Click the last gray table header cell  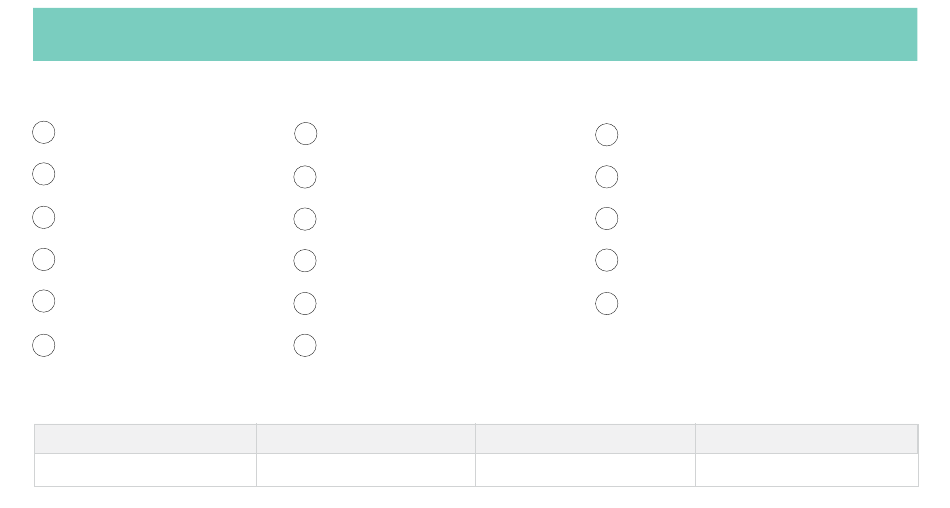tap(806, 439)
